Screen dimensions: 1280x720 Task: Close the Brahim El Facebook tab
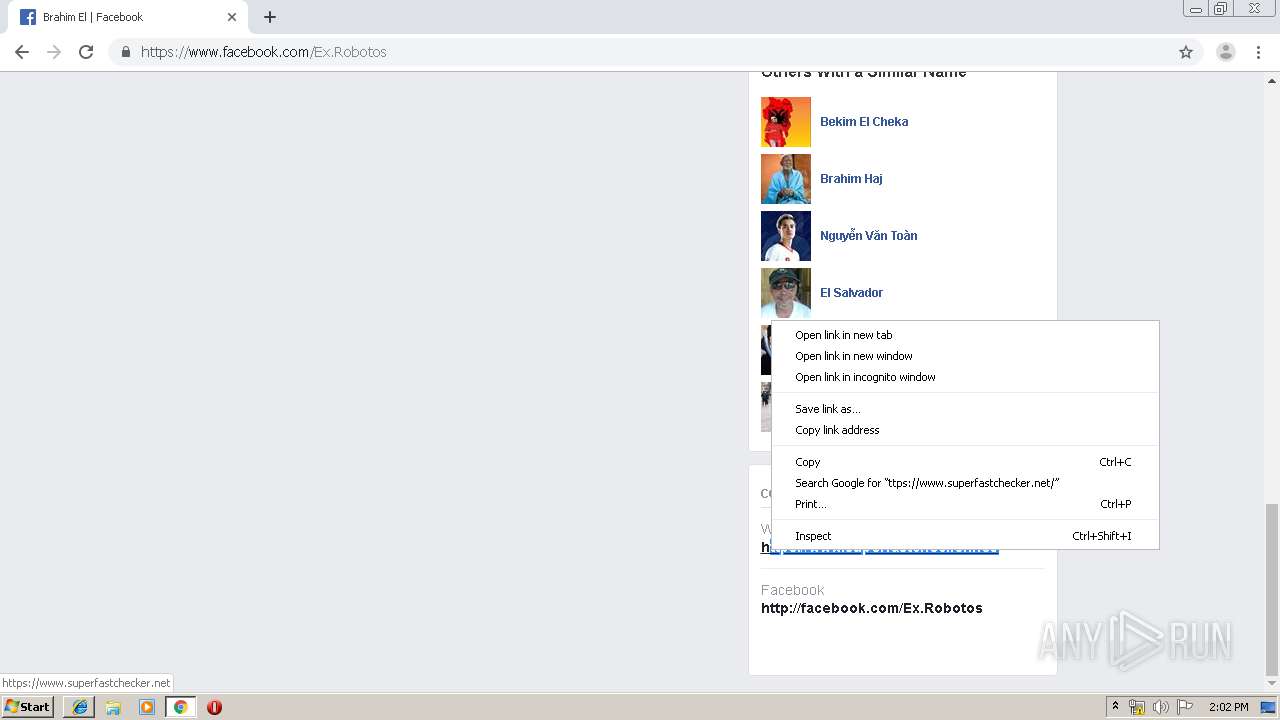point(232,17)
